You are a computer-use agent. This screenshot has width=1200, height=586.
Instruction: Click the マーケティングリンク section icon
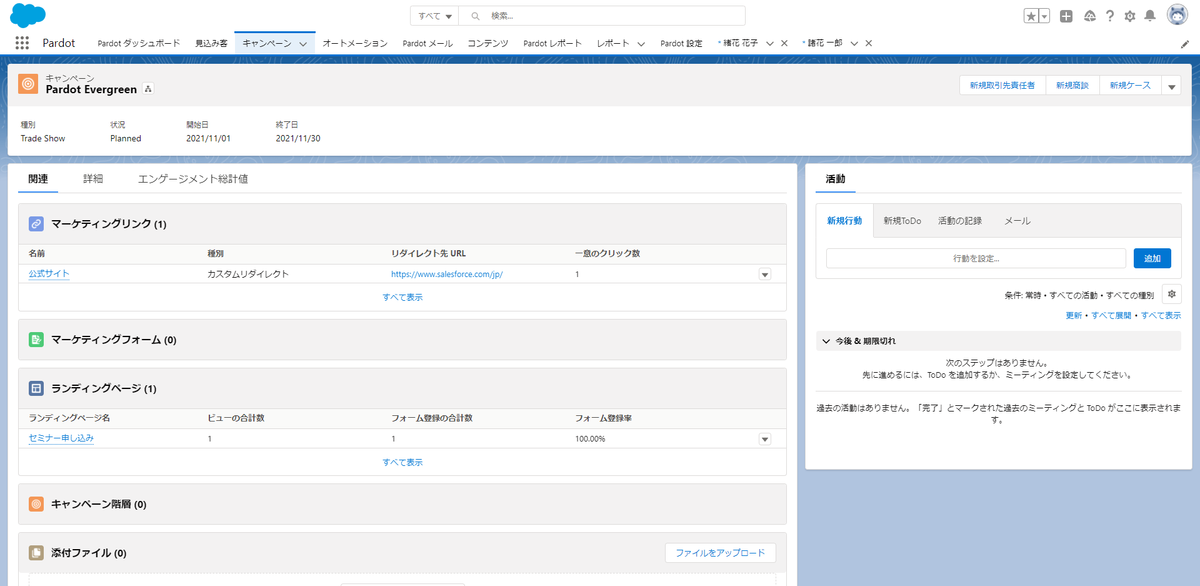[36, 224]
